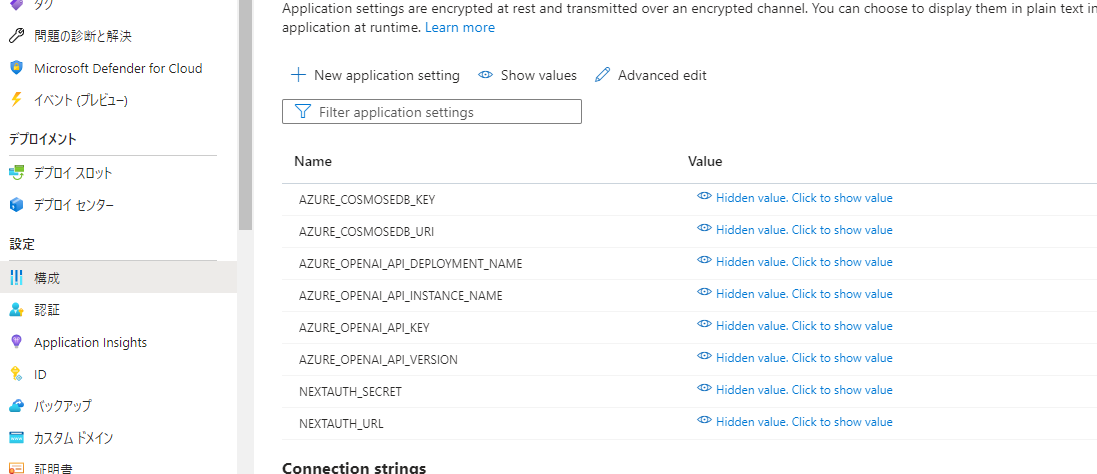Click Advanced edit pencil button
The width and height of the screenshot is (1097, 474).
[x=651, y=76]
